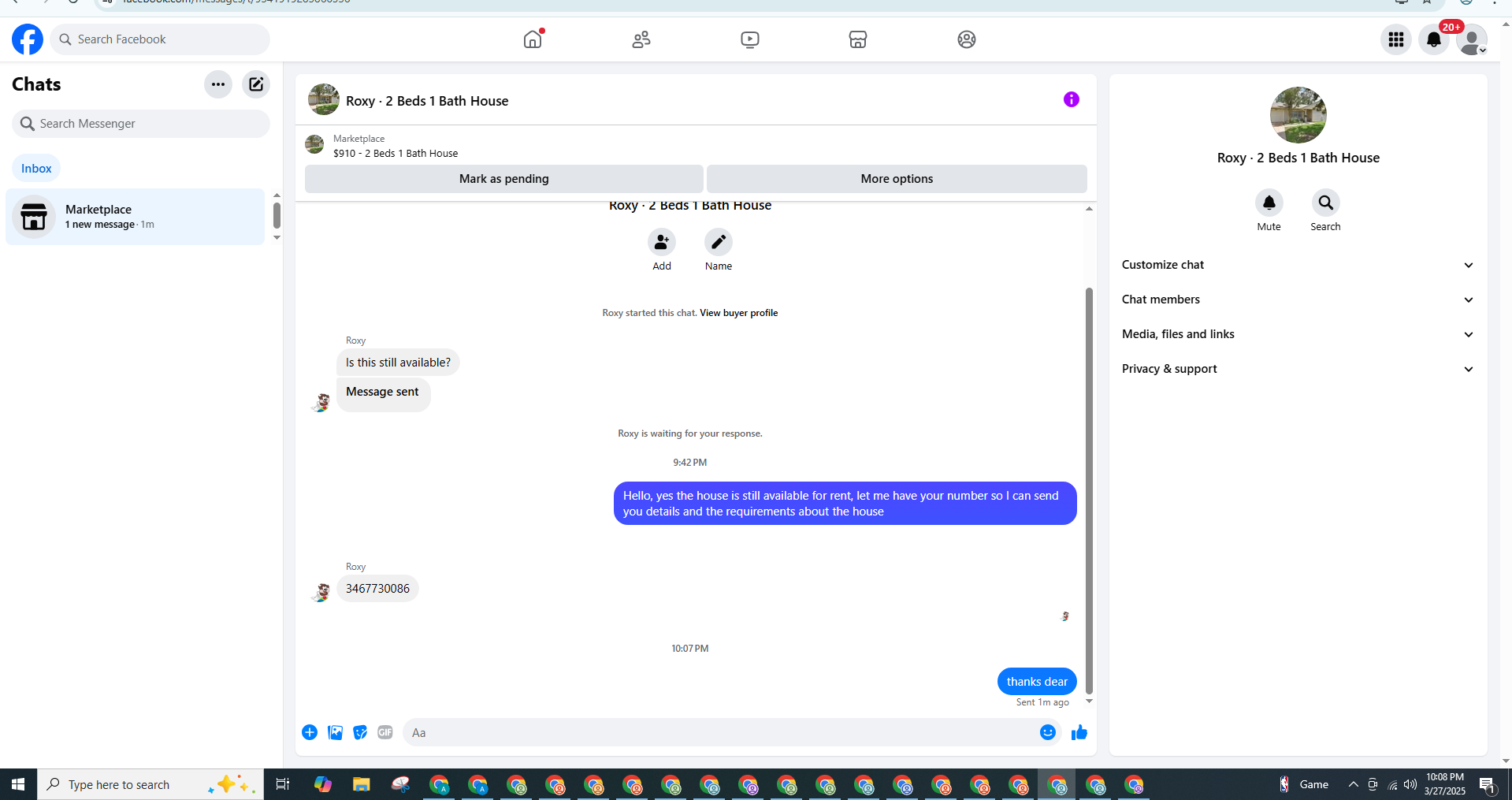Open File Explorer from the taskbar
Viewport: 1512px width, 800px height.
[362, 785]
